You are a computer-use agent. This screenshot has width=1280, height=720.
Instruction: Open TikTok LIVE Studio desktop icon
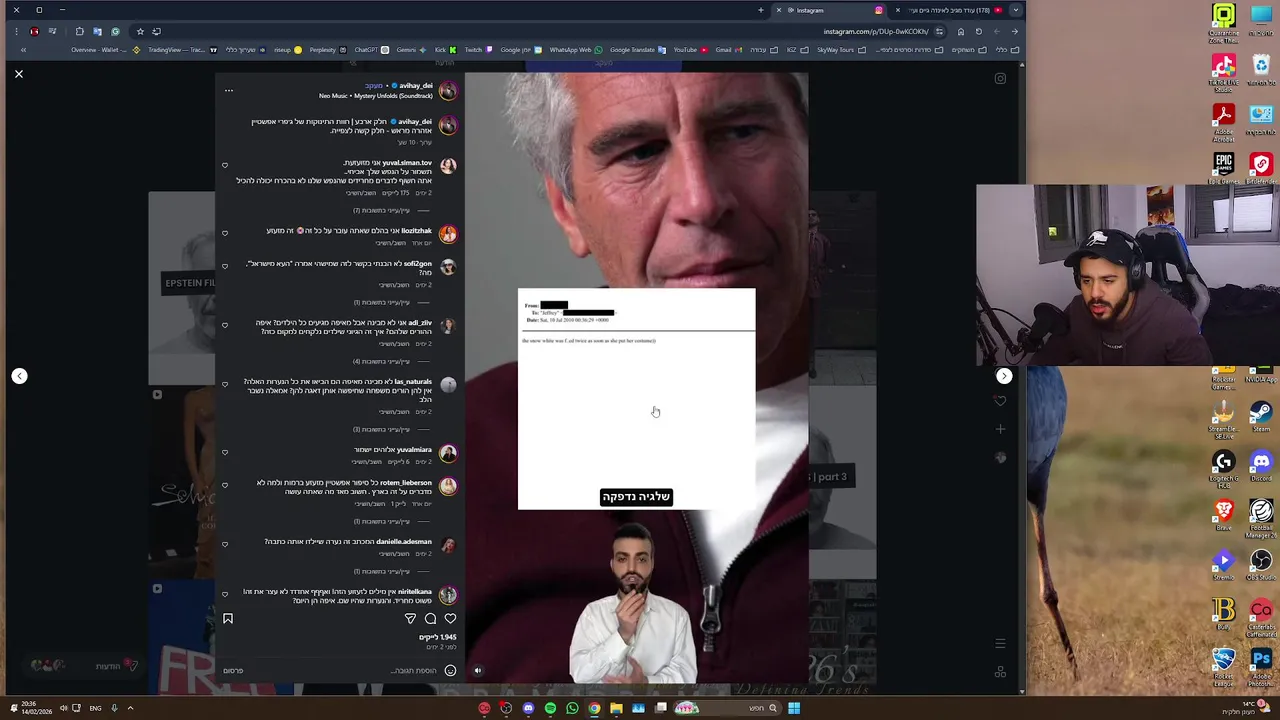[x=1224, y=70]
